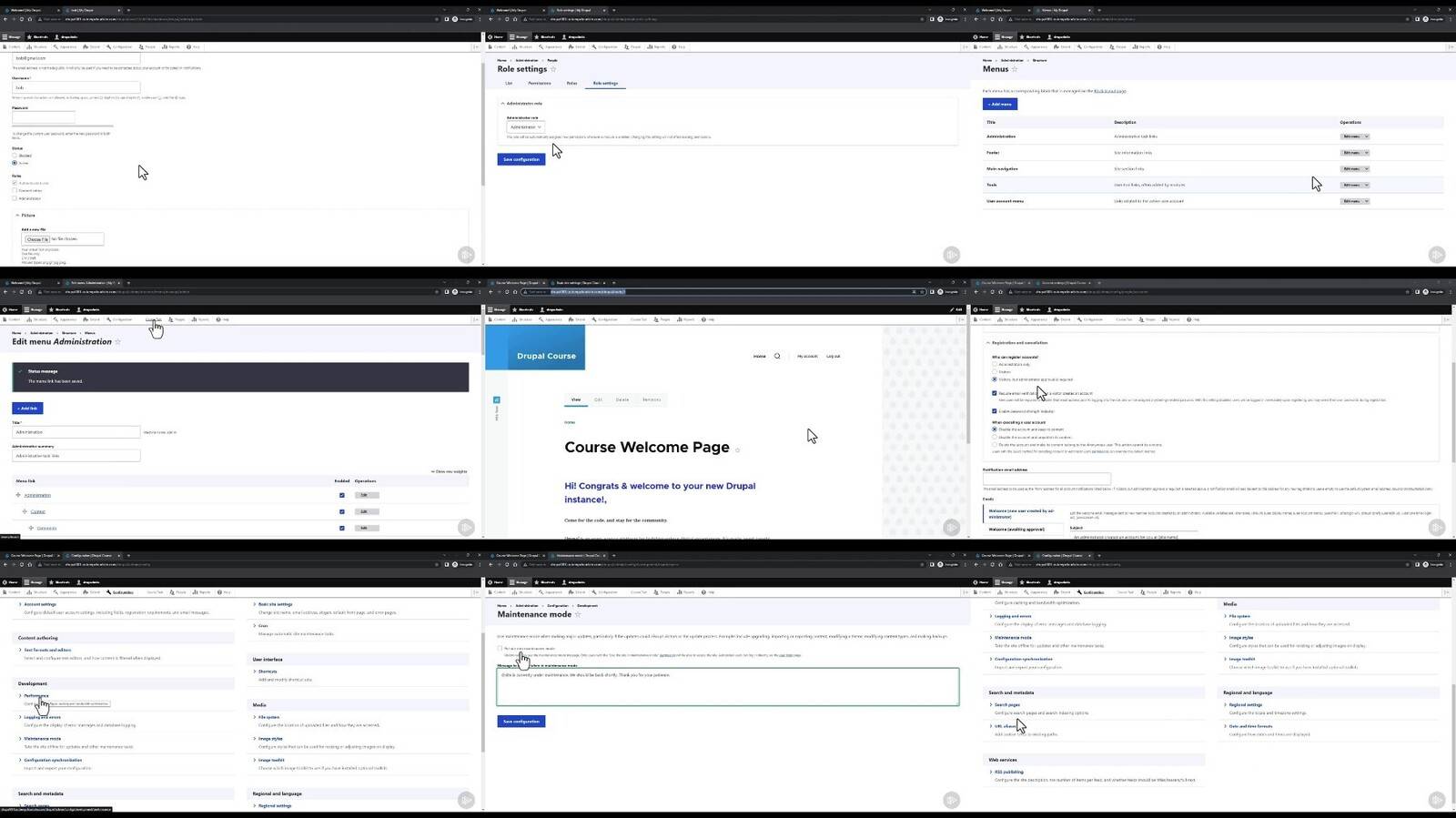Toggle the Require email verification checkbox
1456x818 pixels.
(x=995, y=393)
